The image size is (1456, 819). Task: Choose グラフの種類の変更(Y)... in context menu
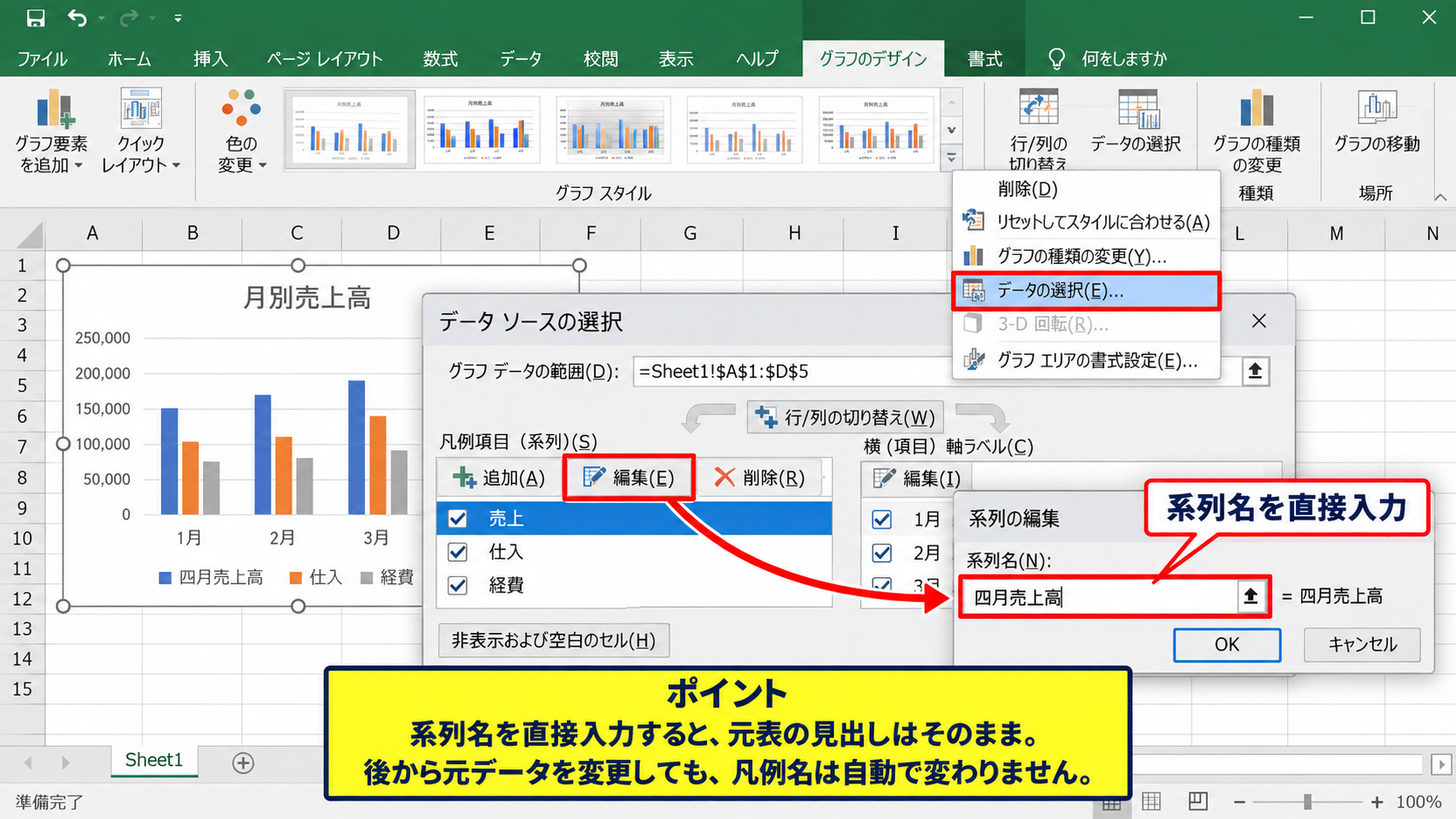pos(1086,256)
